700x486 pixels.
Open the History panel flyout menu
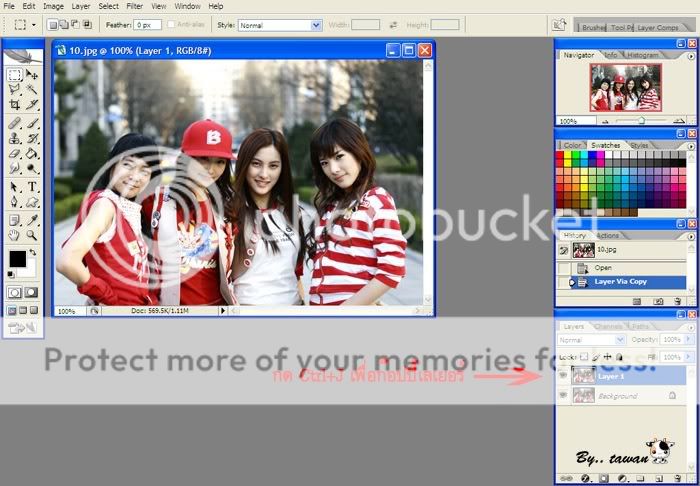pyautogui.click(x=691, y=237)
